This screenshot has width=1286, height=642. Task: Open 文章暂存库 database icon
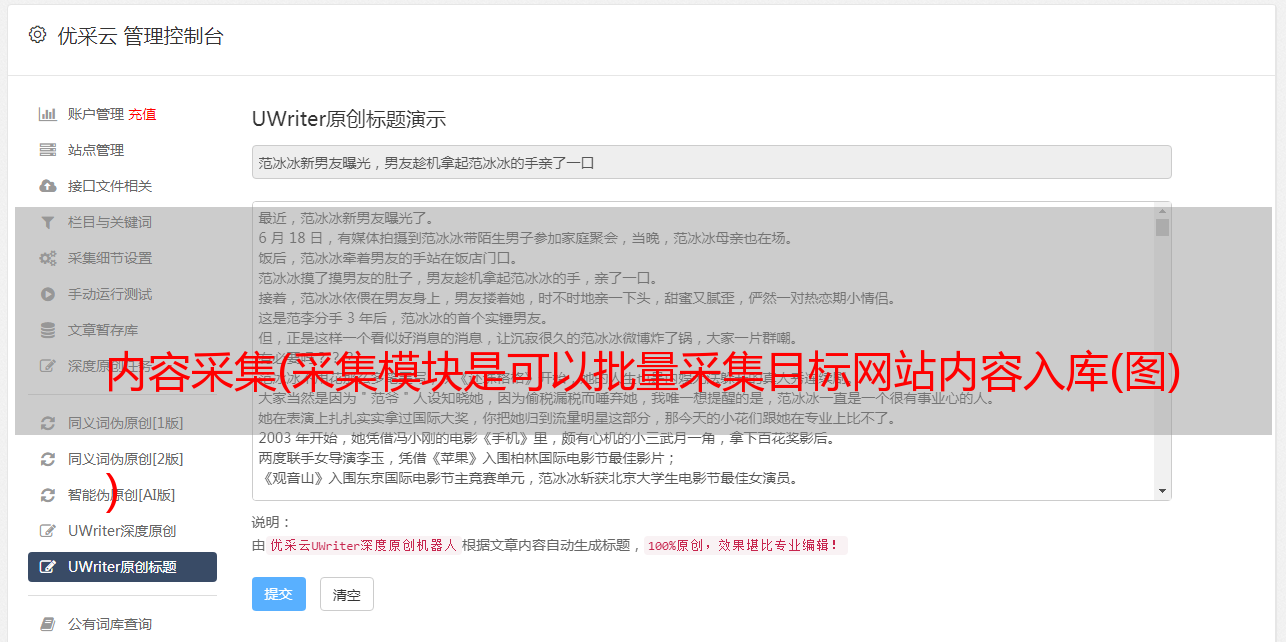tap(47, 330)
